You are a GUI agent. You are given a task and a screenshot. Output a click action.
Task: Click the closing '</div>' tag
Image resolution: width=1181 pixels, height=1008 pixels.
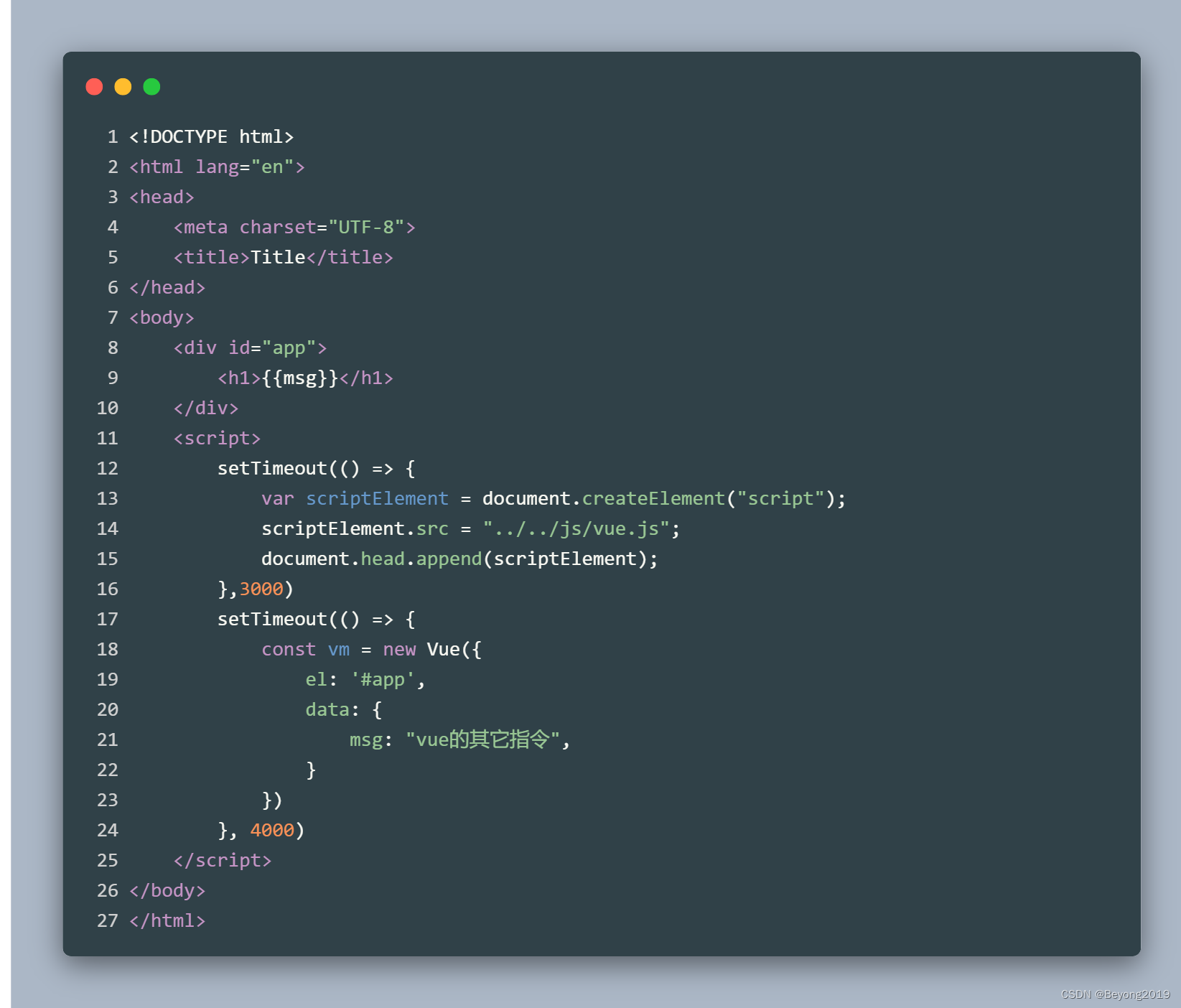click(x=206, y=409)
